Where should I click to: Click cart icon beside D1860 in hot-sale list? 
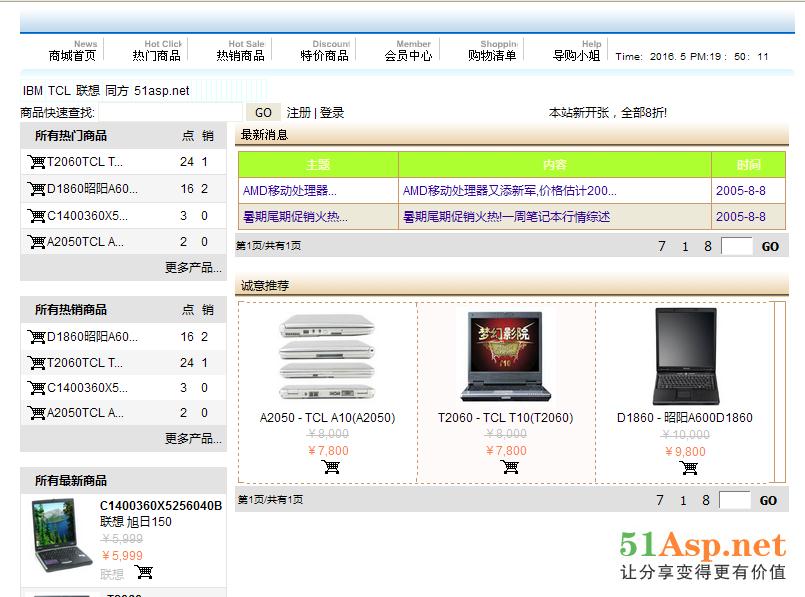(x=36, y=337)
